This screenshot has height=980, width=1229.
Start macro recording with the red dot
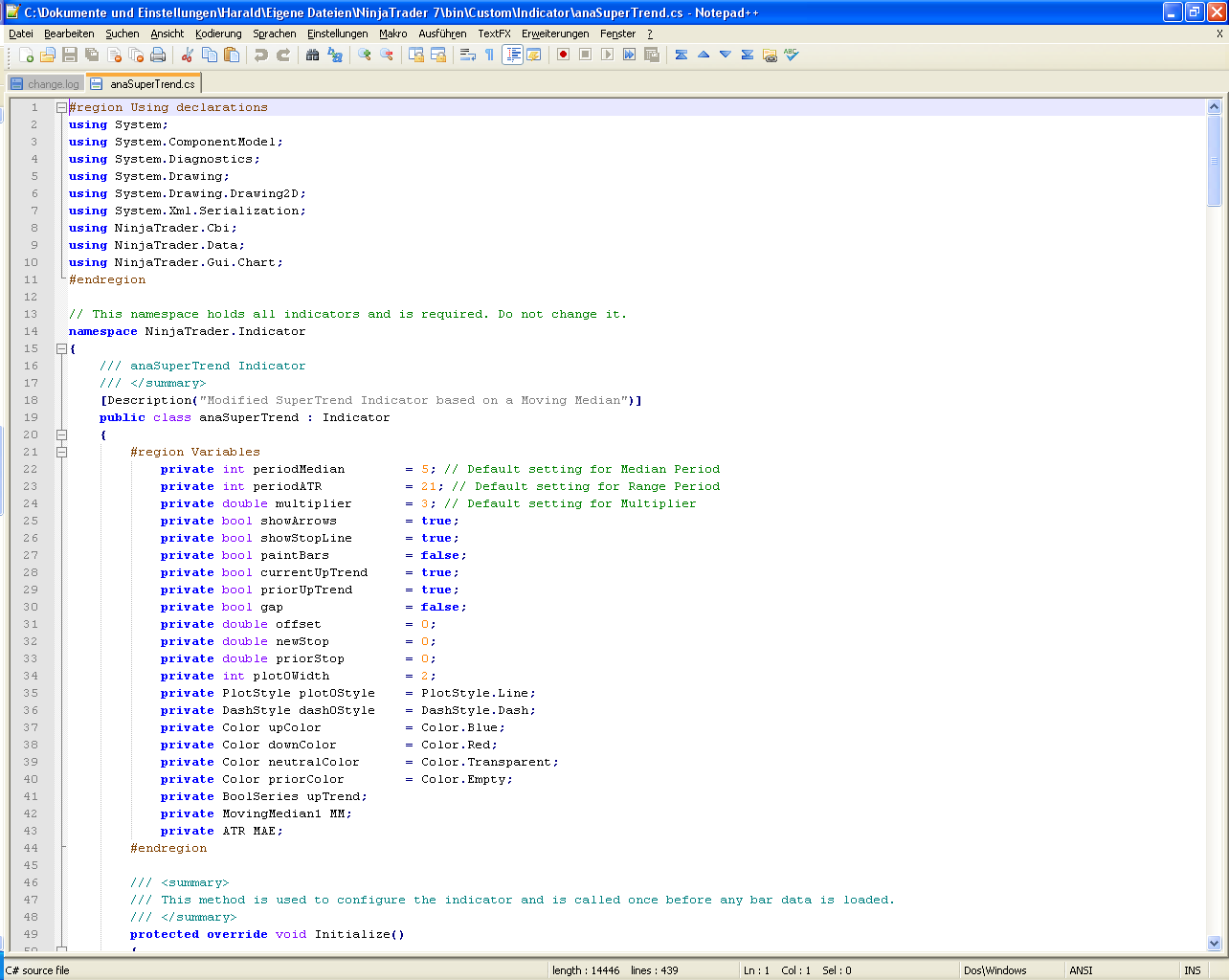point(564,55)
